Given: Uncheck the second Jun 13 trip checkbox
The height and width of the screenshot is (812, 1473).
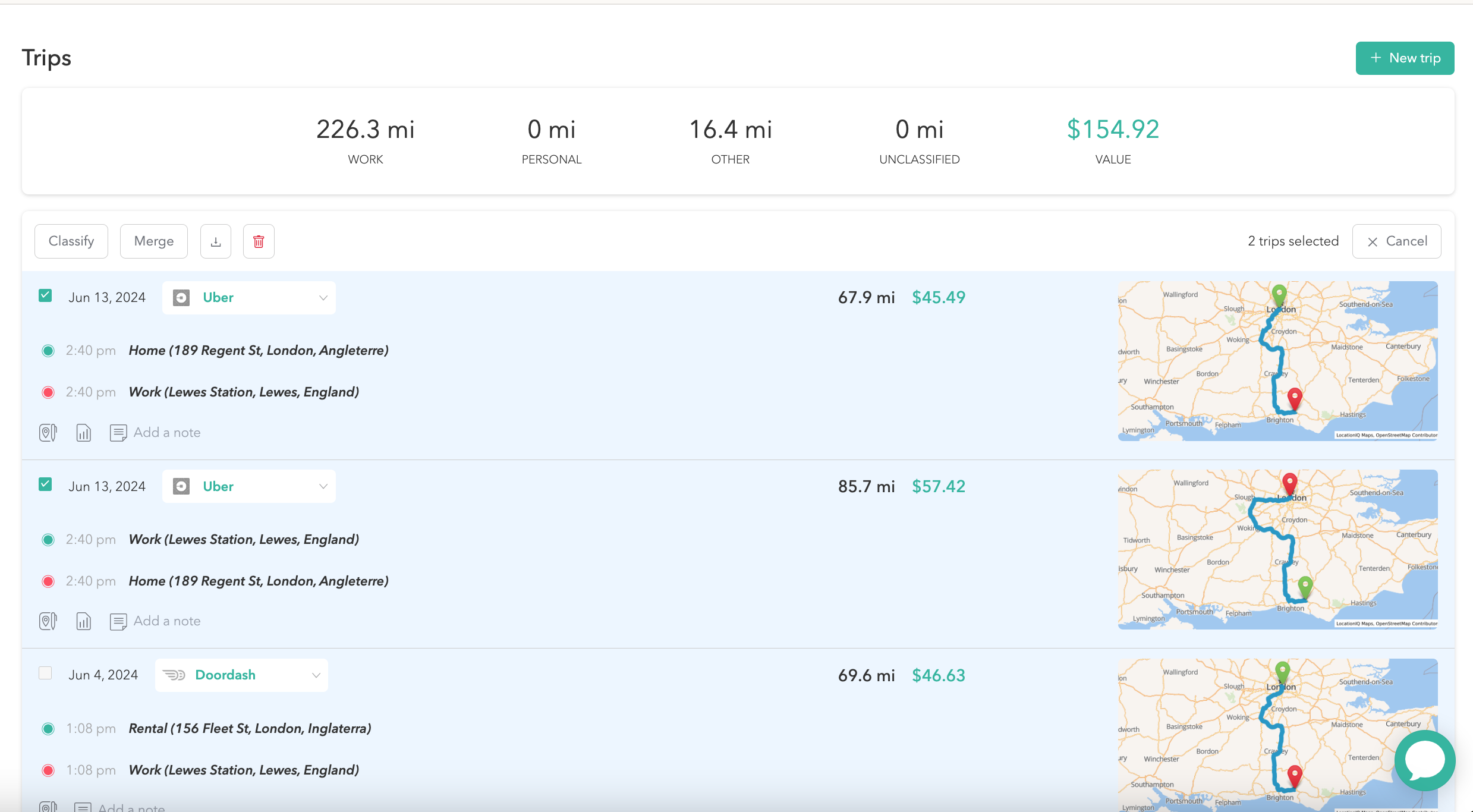Looking at the screenshot, I should pyautogui.click(x=45, y=484).
